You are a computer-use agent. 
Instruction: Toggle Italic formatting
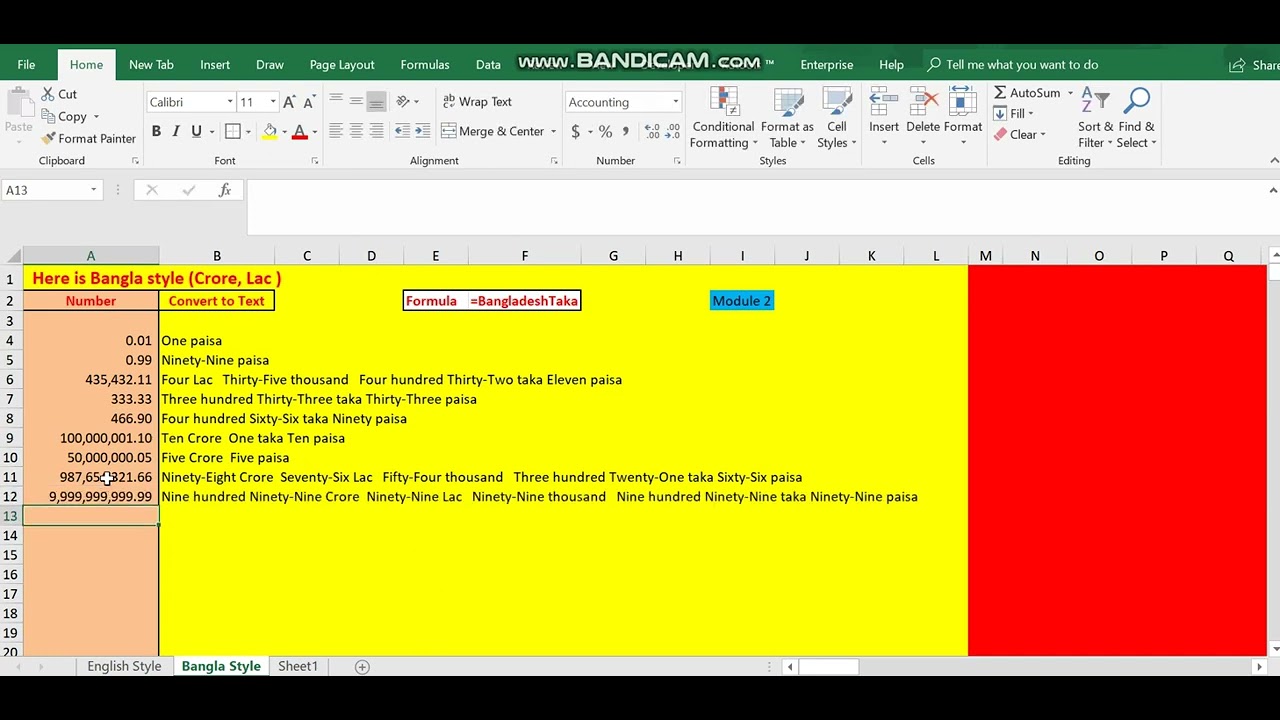pos(176,132)
